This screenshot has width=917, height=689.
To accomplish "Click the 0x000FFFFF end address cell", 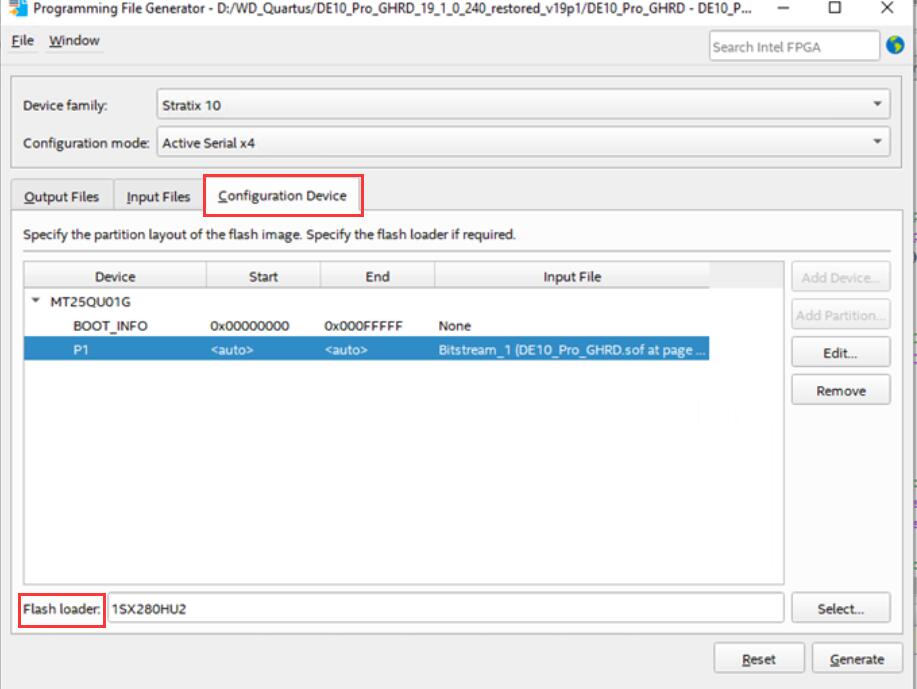I will point(363,326).
